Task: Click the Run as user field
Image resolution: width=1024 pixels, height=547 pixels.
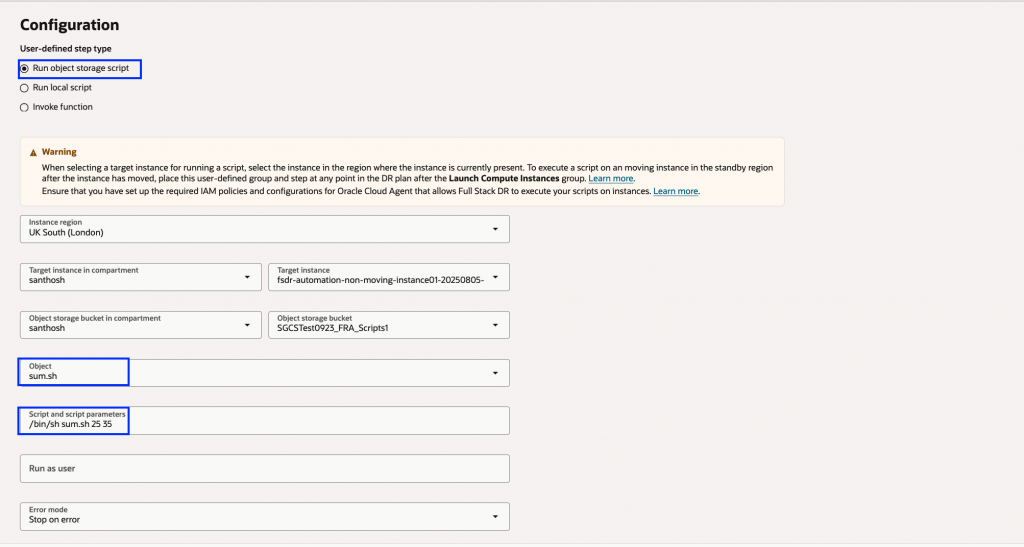Action: pos(264,468)
